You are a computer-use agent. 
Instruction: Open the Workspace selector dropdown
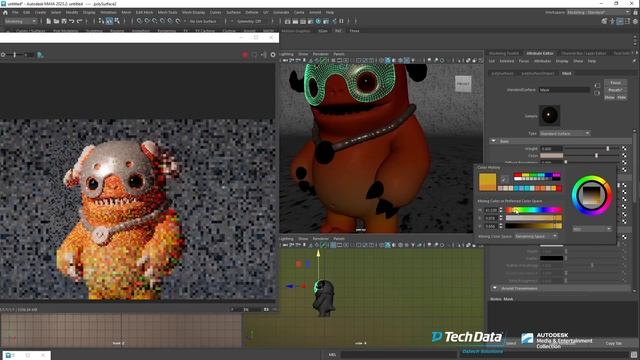point(598,12)
